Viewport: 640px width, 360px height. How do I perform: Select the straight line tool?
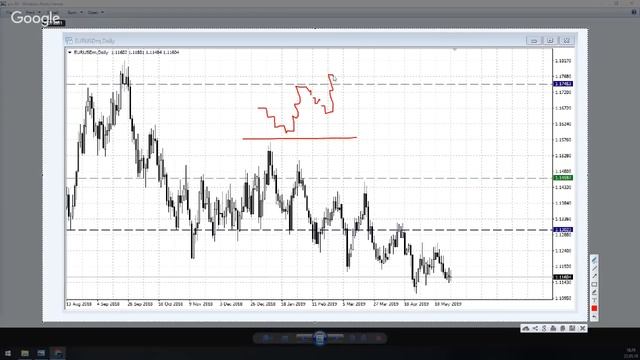click(x=594, y=269)
